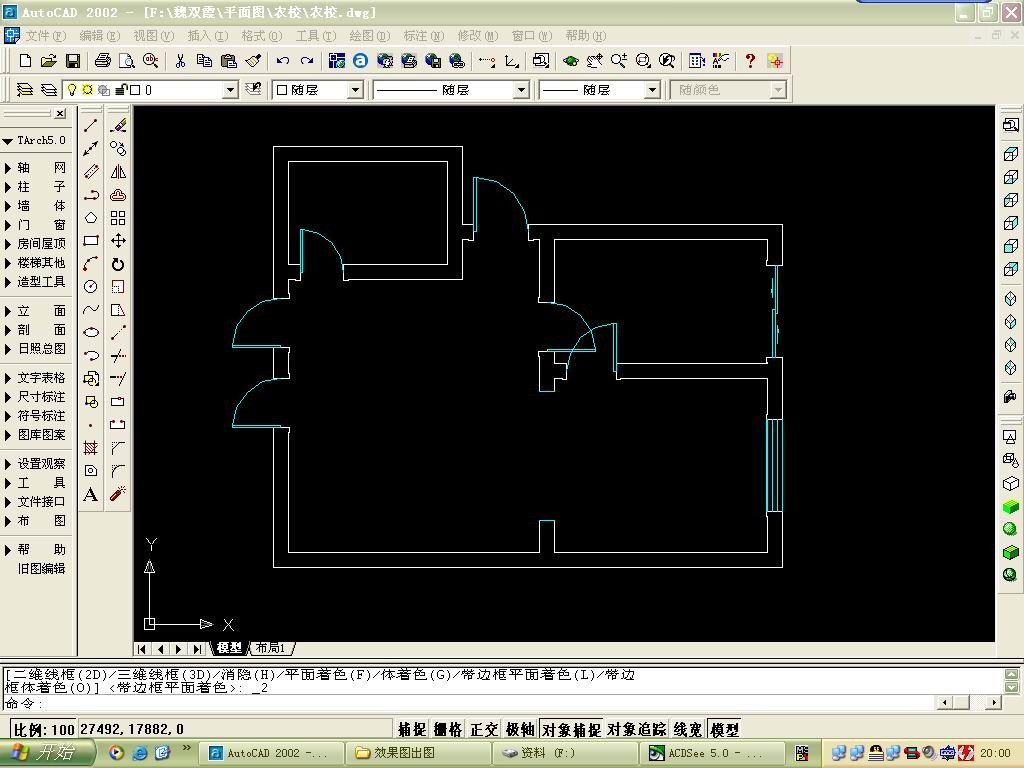Image resolution: width=1024 pixels, height=768 pixels.
Task: Save the drawing with the floppy icon
Action: pyautogui.click(x=72, y=61)
